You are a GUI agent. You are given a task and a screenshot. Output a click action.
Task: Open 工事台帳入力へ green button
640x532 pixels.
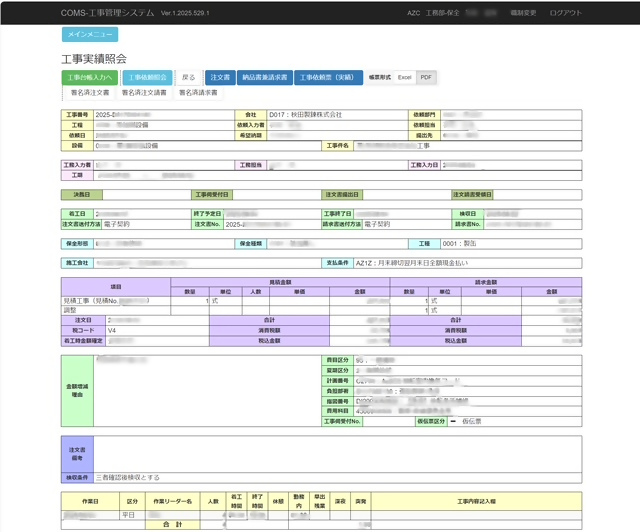click(91, 77)
